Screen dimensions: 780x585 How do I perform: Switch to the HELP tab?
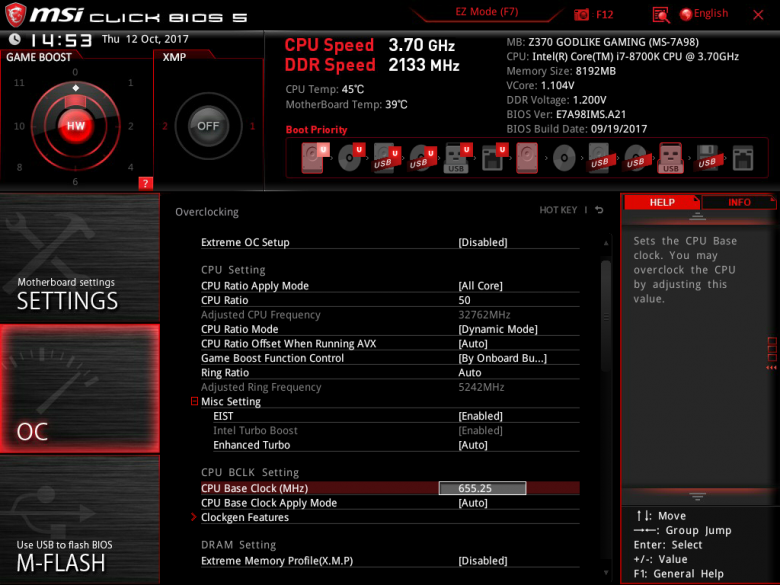[x=662, y=202]
